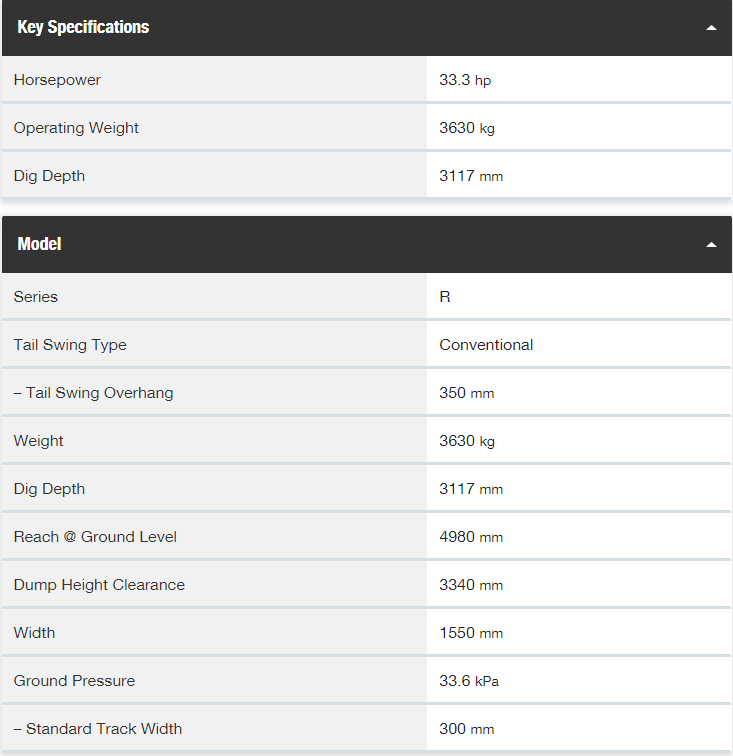Click Dig Depth label in Model section
This screenshot has width=733, height=756.
[x=49, y=489]
